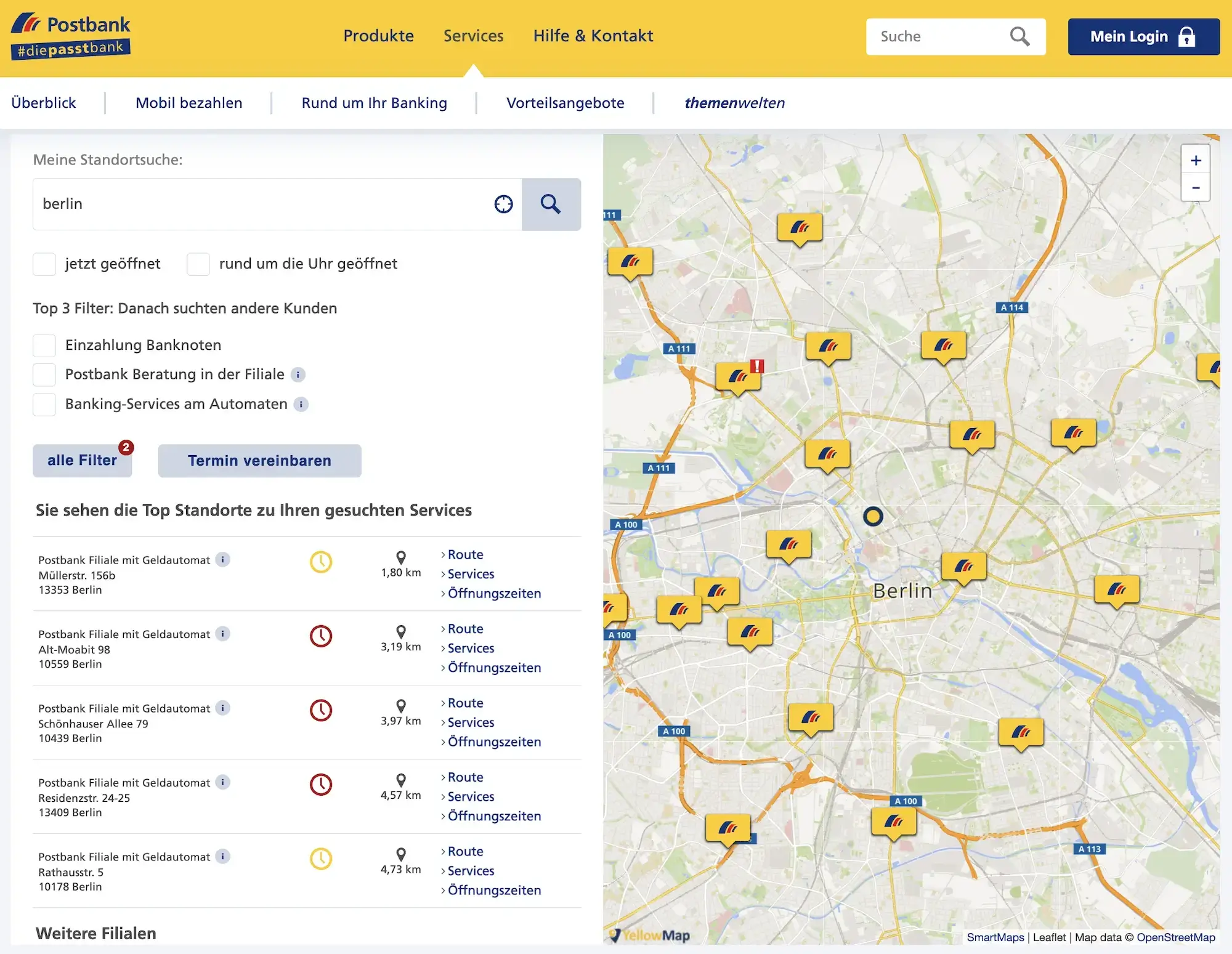Open the OpenStreetMap attribution link

(1176, 937)
